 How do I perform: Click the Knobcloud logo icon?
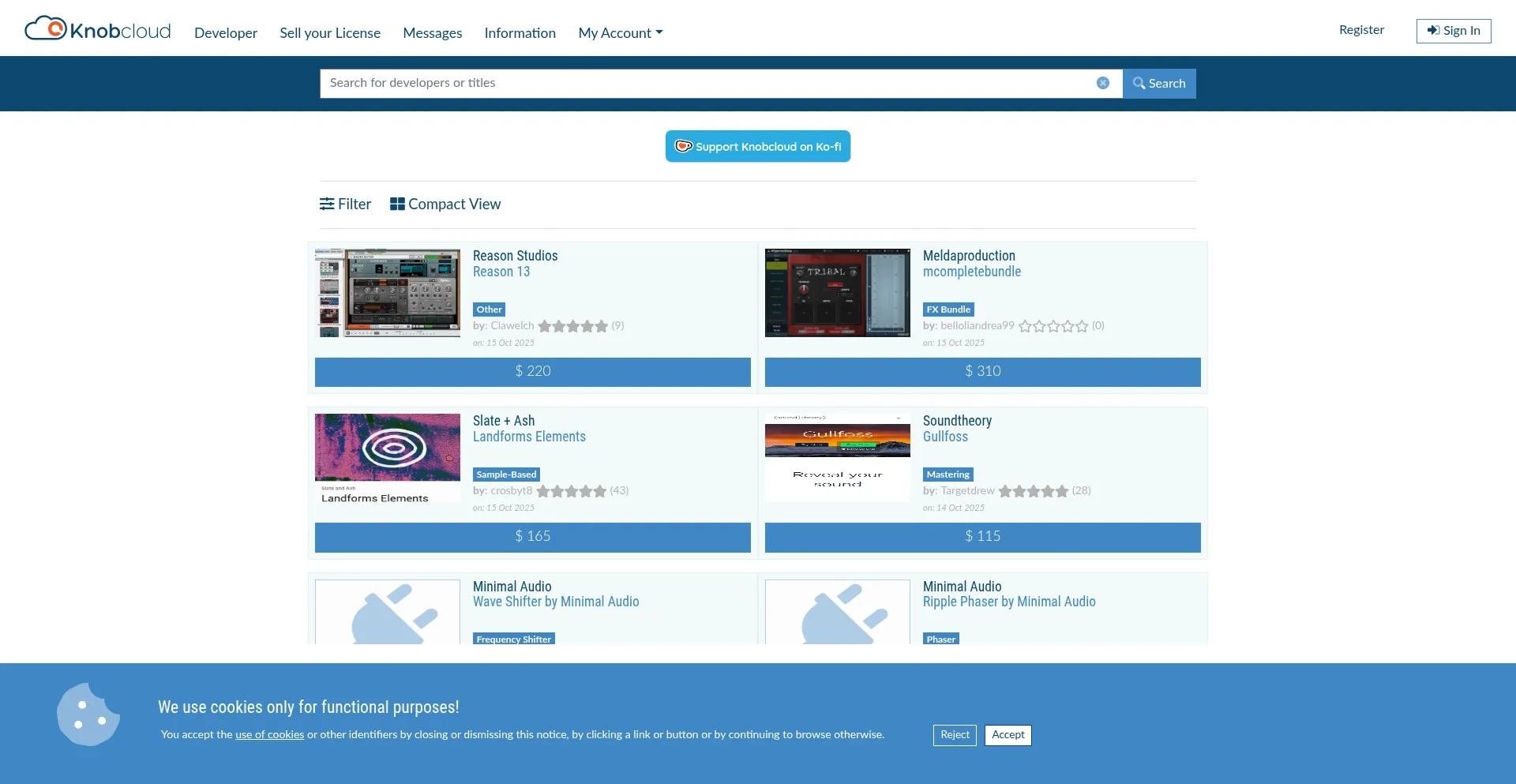[x=46, y=29]
